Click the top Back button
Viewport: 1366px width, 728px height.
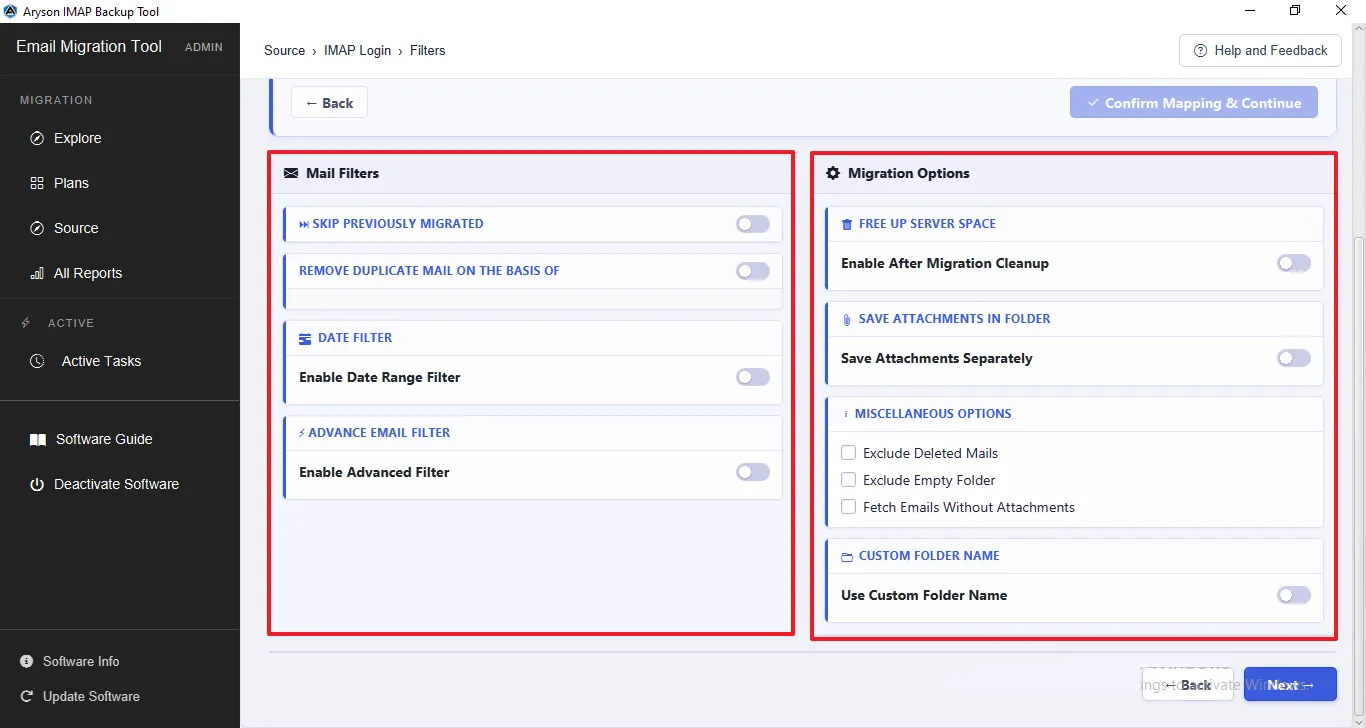(329, 103)
